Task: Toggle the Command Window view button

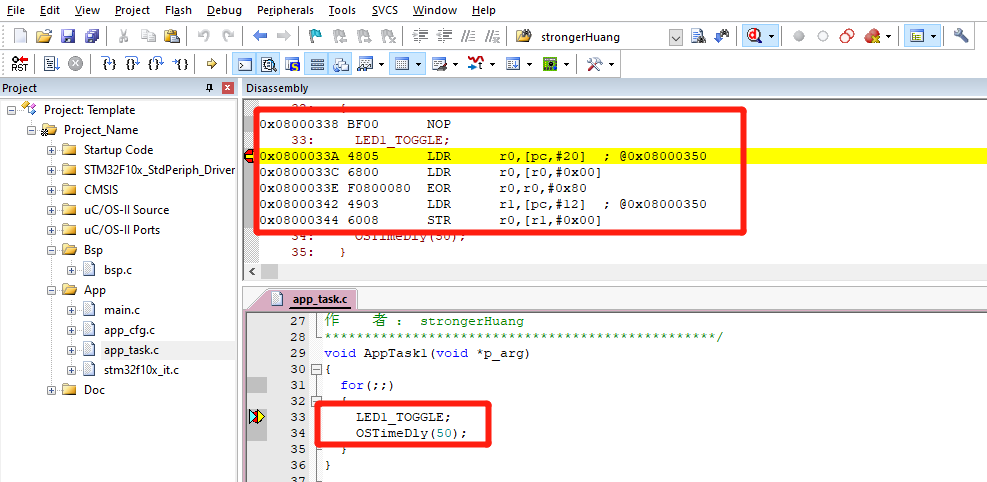Action: click(x=243, y=64)
